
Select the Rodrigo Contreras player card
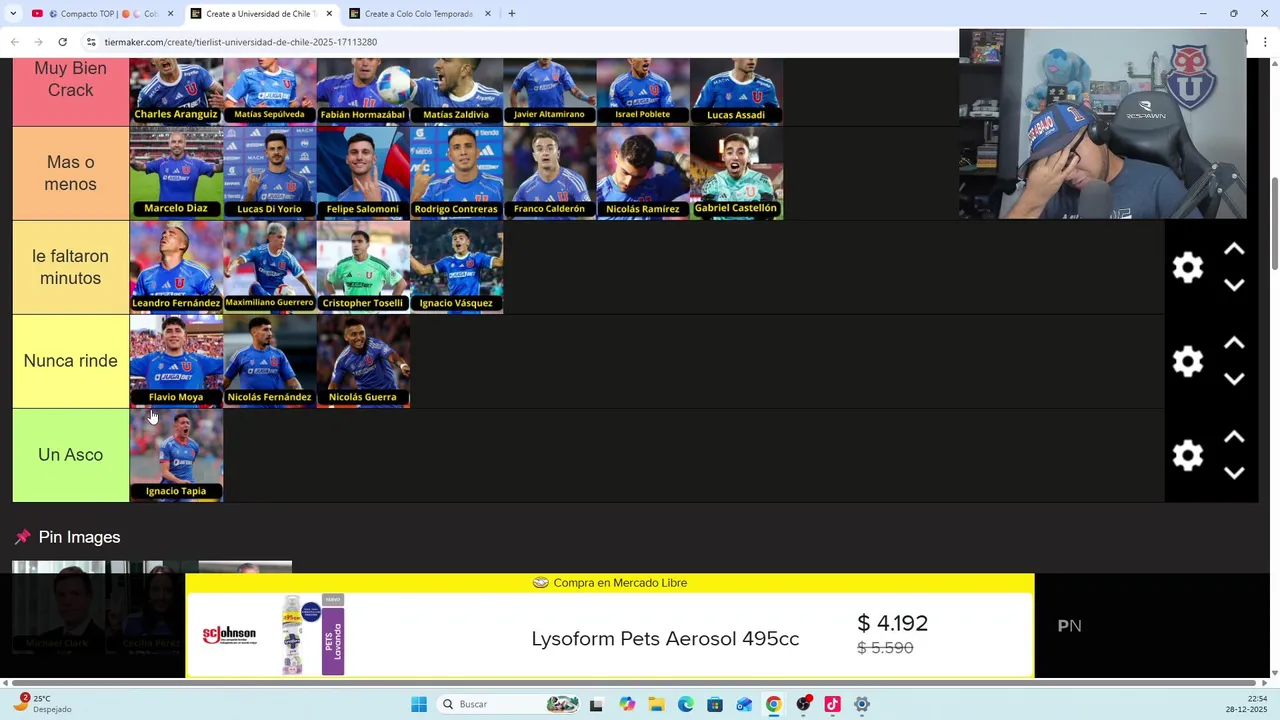[456, 173]
